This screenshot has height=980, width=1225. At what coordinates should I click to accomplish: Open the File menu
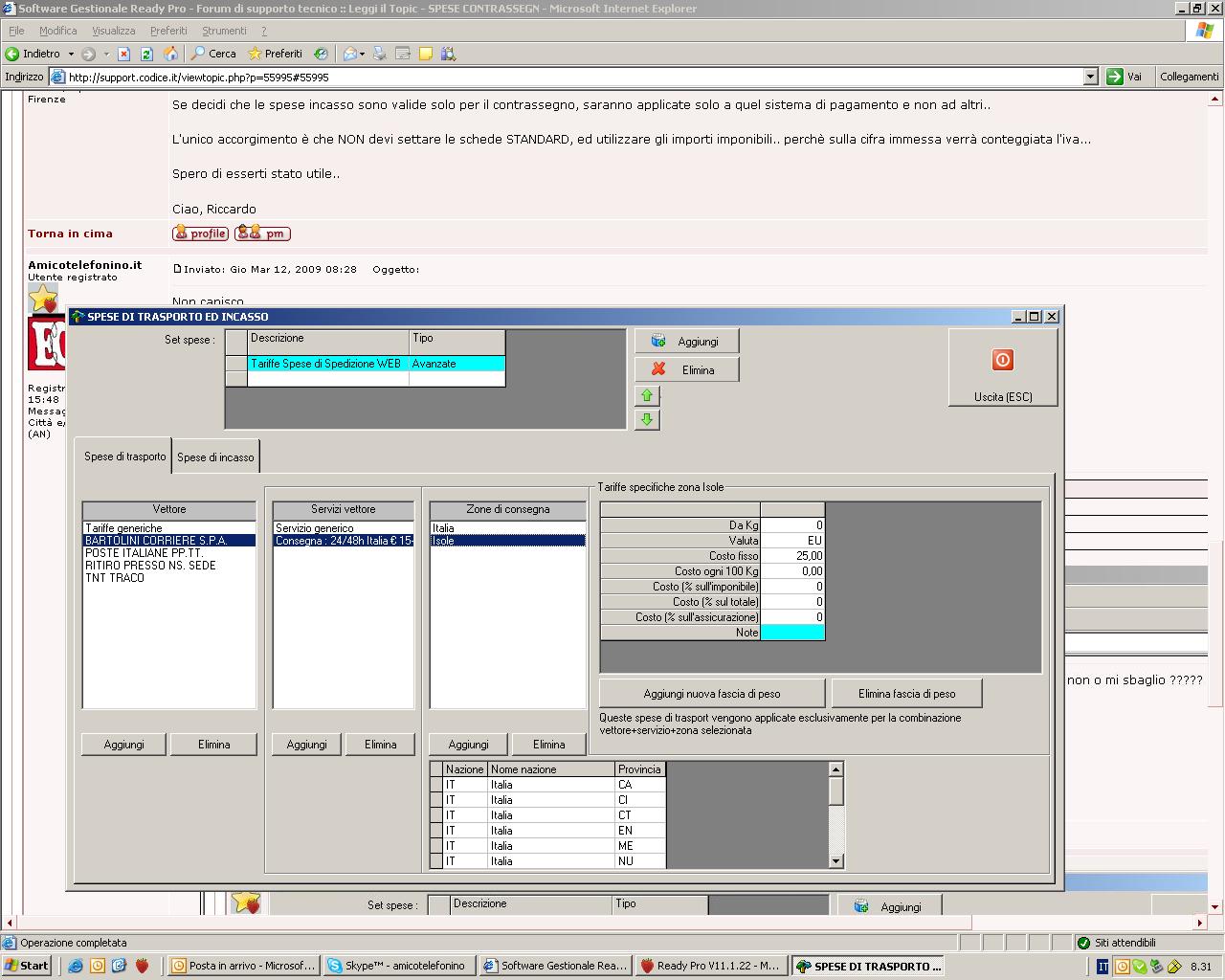pos(16,31)
